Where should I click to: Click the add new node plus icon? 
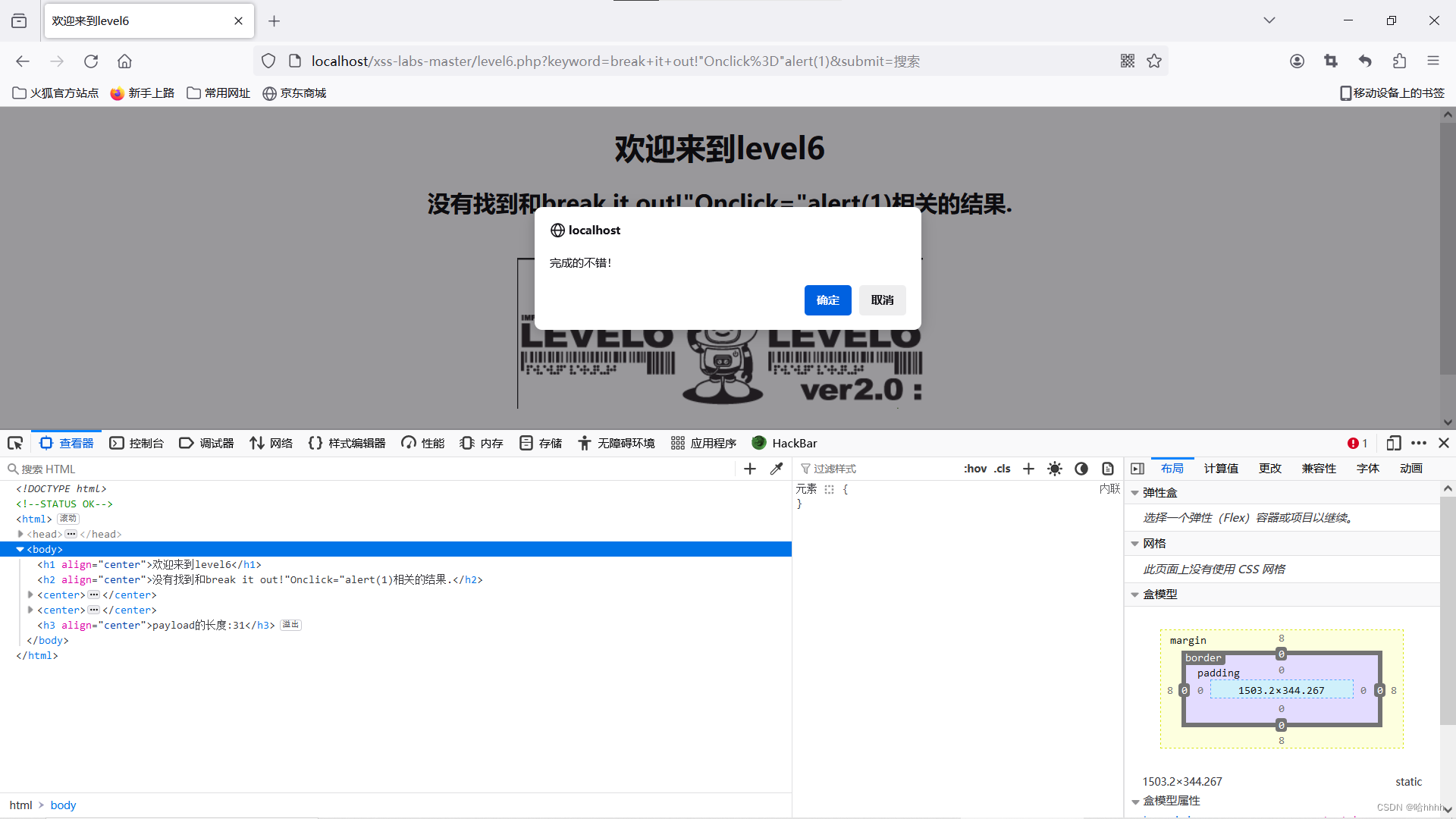click(750, 469)
